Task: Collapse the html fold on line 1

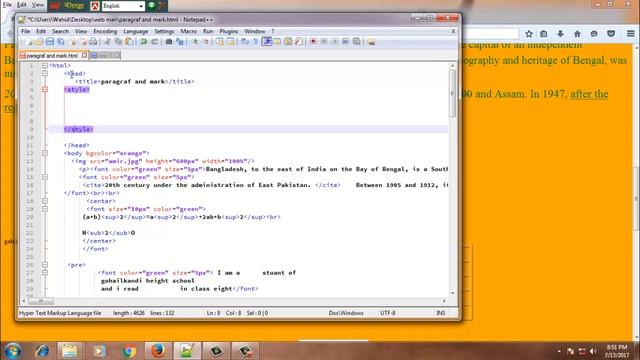Action: pyautogui.click(x=45, y=65)
